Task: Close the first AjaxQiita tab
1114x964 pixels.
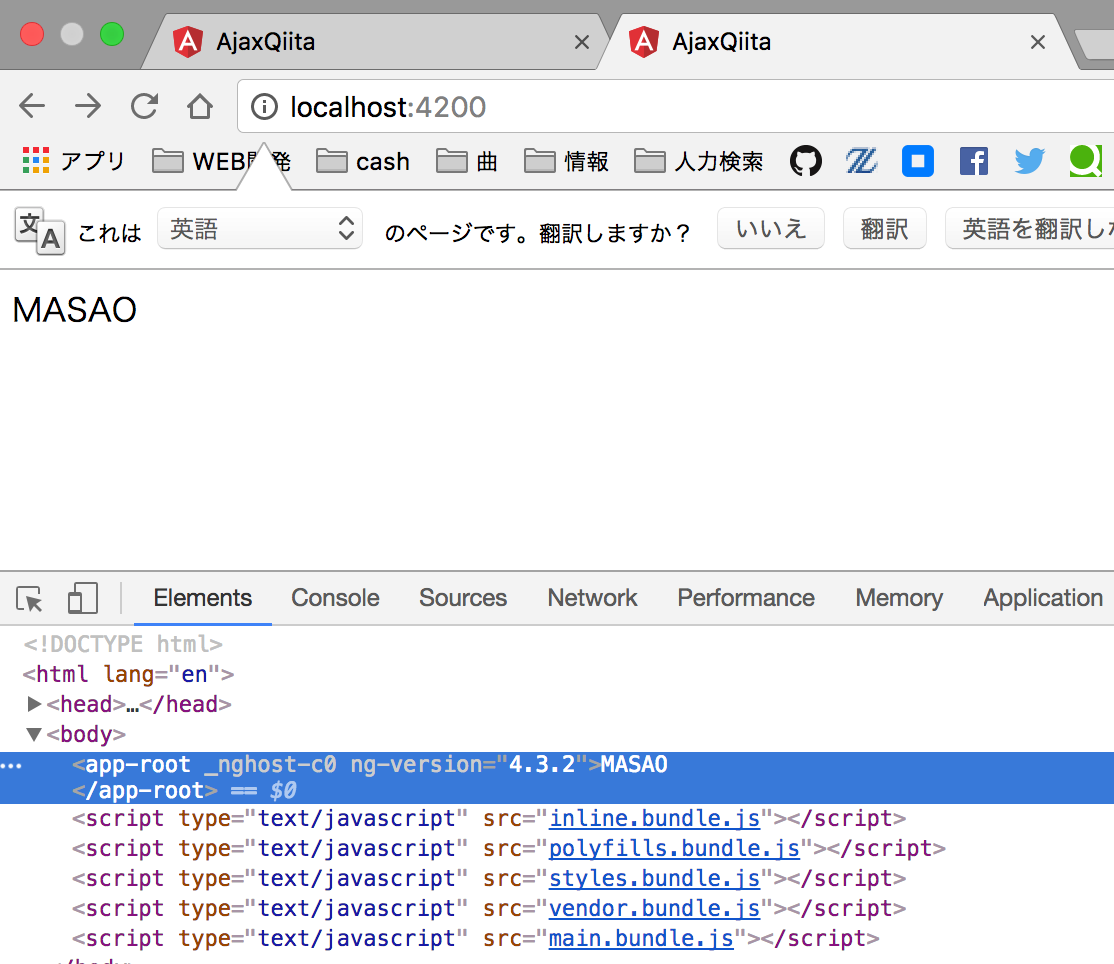Action: tap(582, 43)
